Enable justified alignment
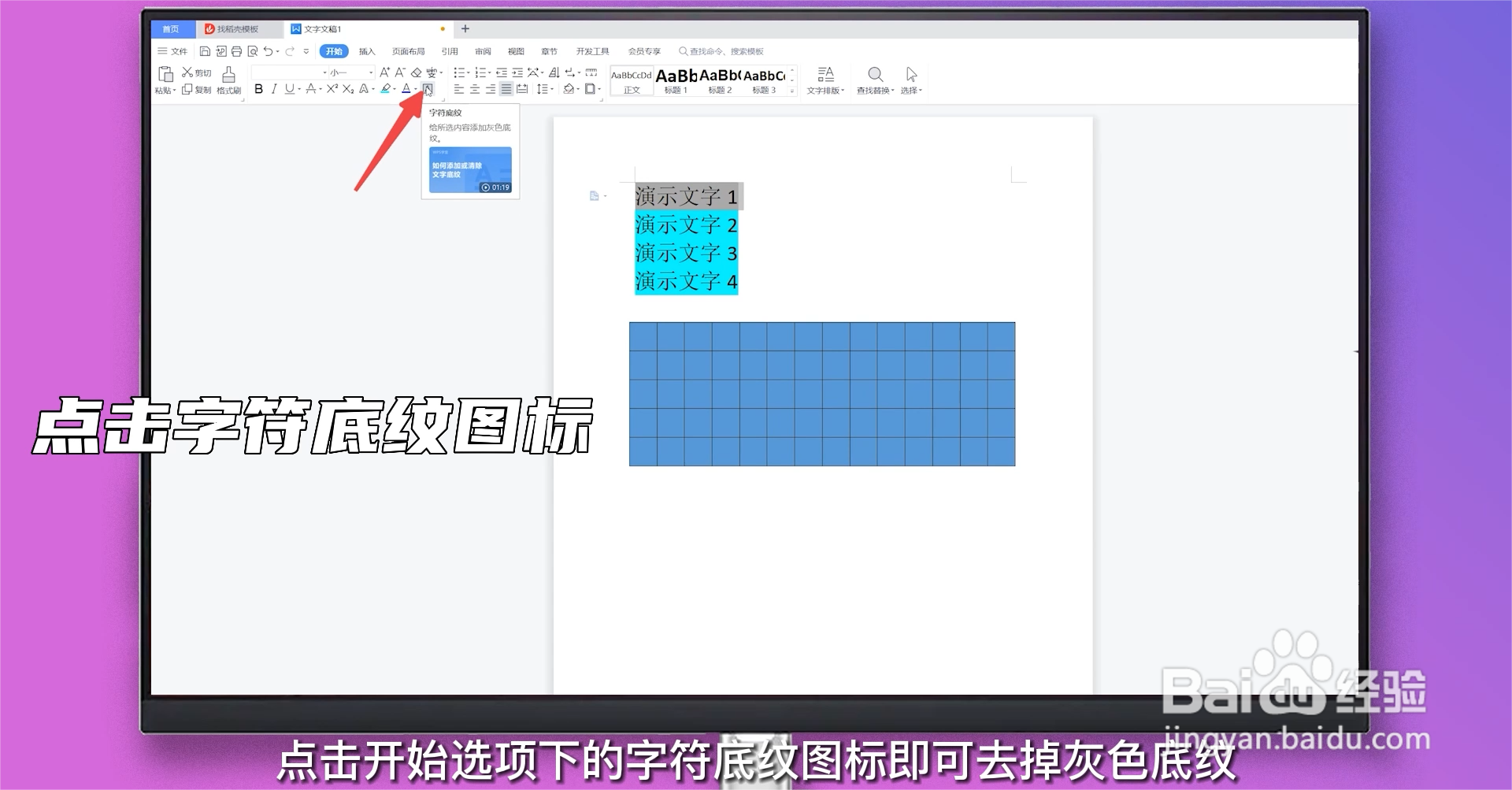The image size is (1512, 790). point(506,90)
